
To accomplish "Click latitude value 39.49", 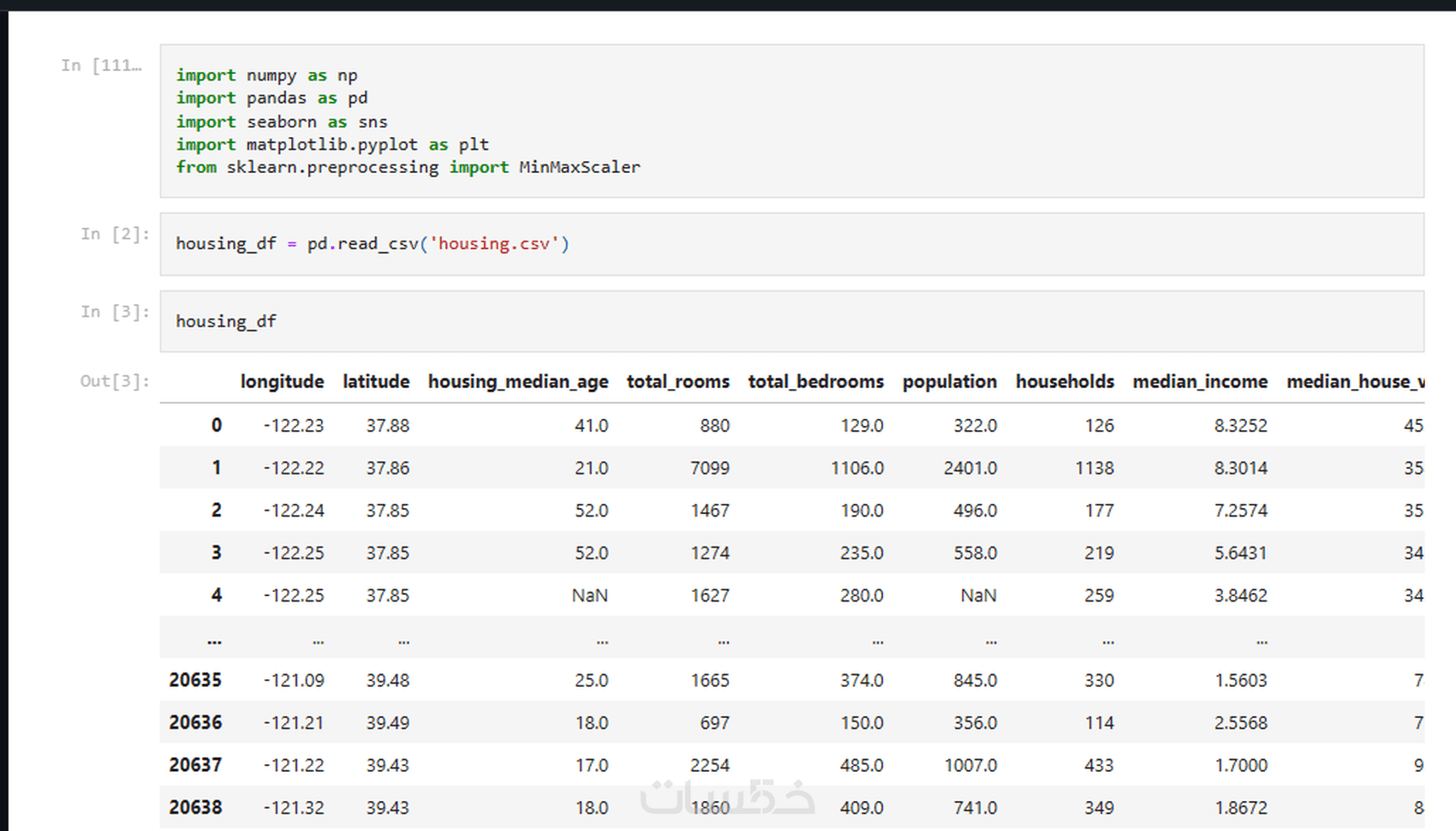I will coord(388,722).
